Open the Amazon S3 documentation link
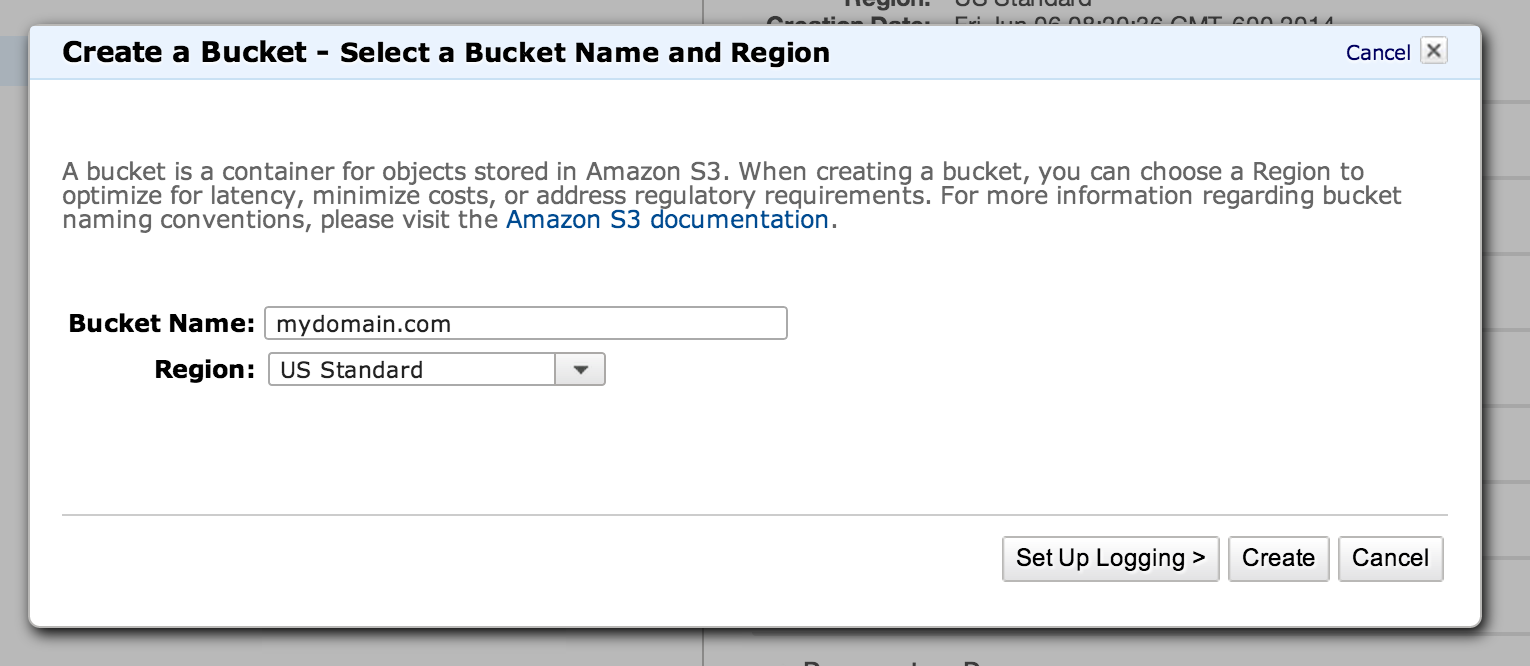The image size is (1530, 666). point(667,219)
